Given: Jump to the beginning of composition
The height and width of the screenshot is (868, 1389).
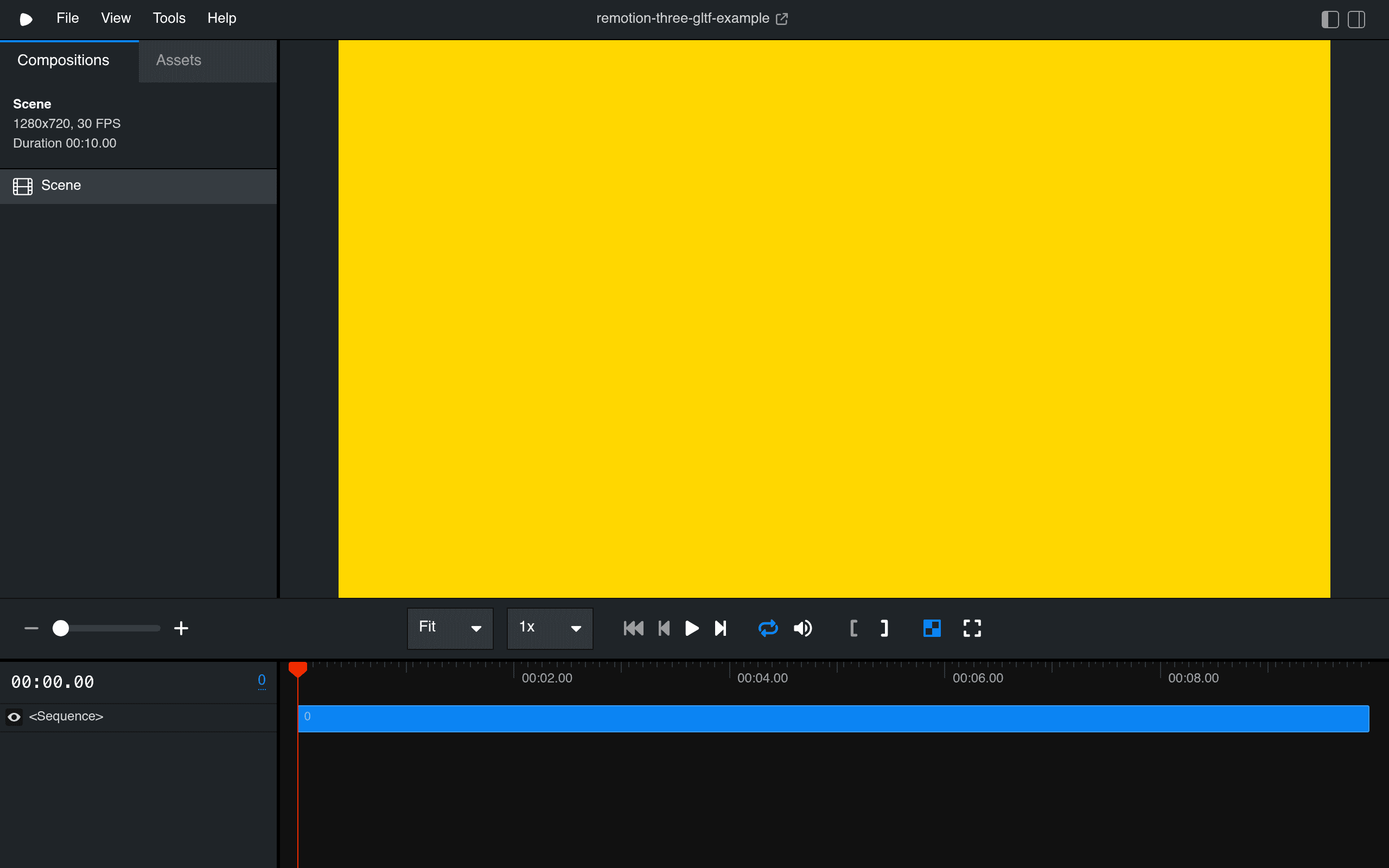Looking at the screenshot, I should 634,628.
